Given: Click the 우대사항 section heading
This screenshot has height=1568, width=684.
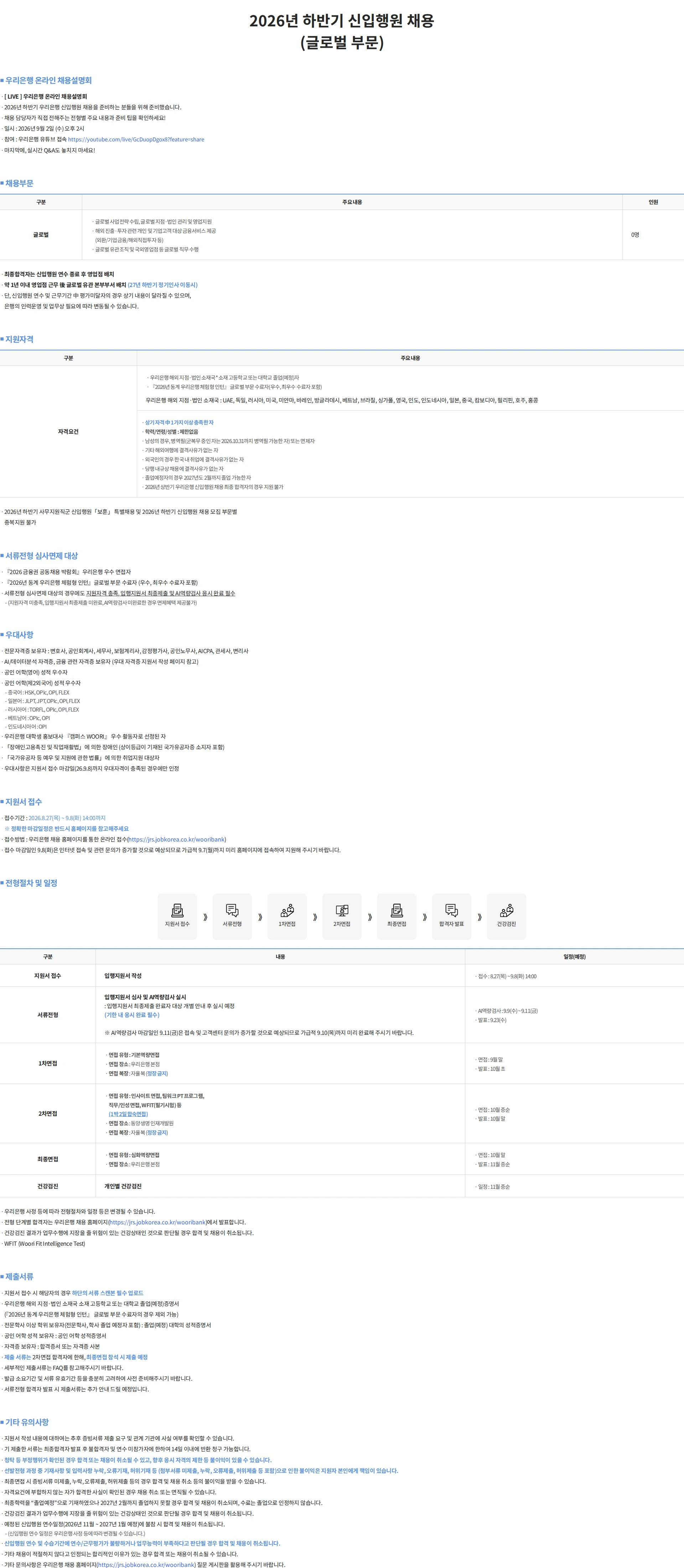Looking at the screenshot, I should [x=20, y=635].
